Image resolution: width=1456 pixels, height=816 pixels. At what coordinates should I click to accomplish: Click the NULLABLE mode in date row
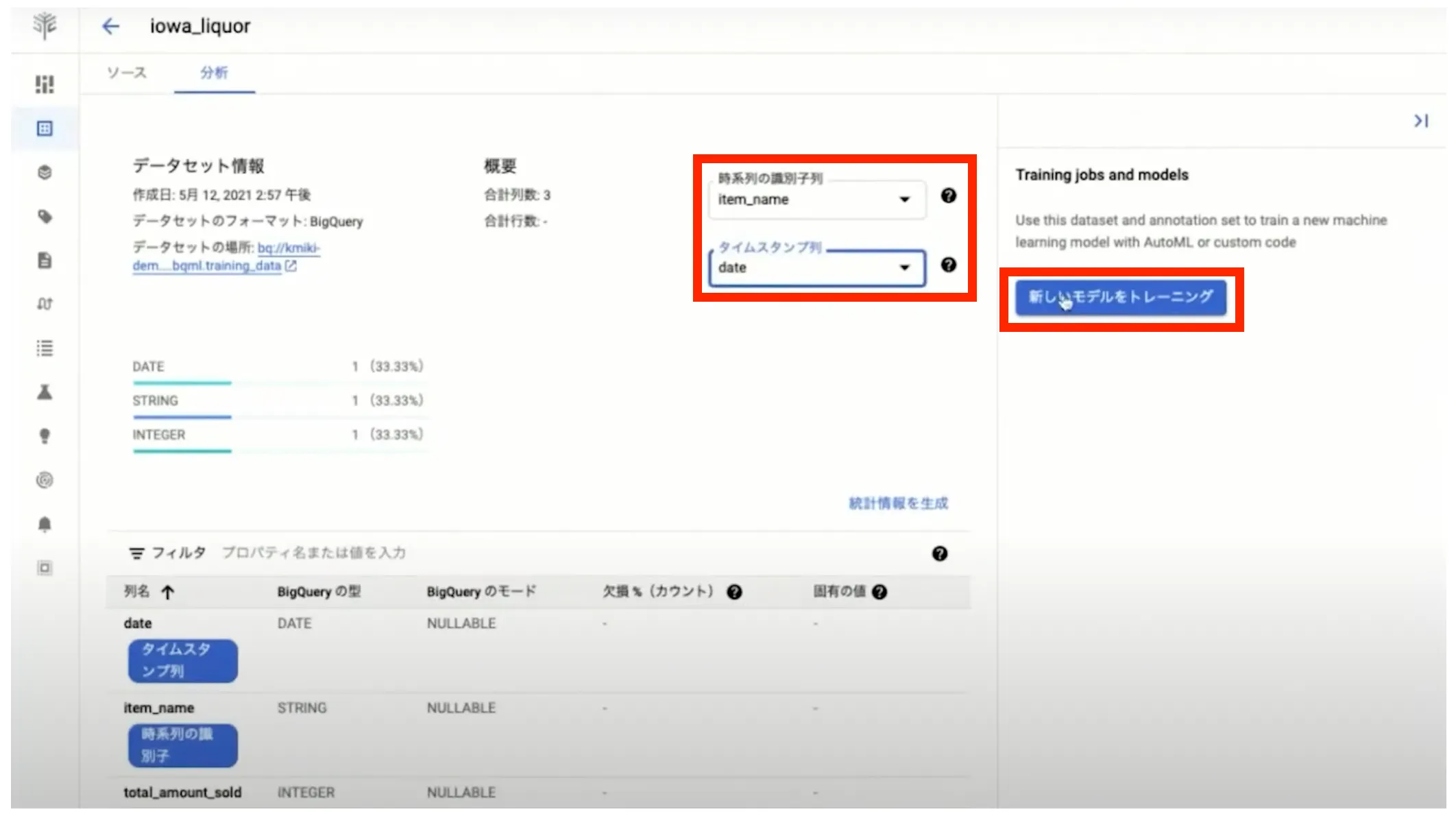pos(461,623)
